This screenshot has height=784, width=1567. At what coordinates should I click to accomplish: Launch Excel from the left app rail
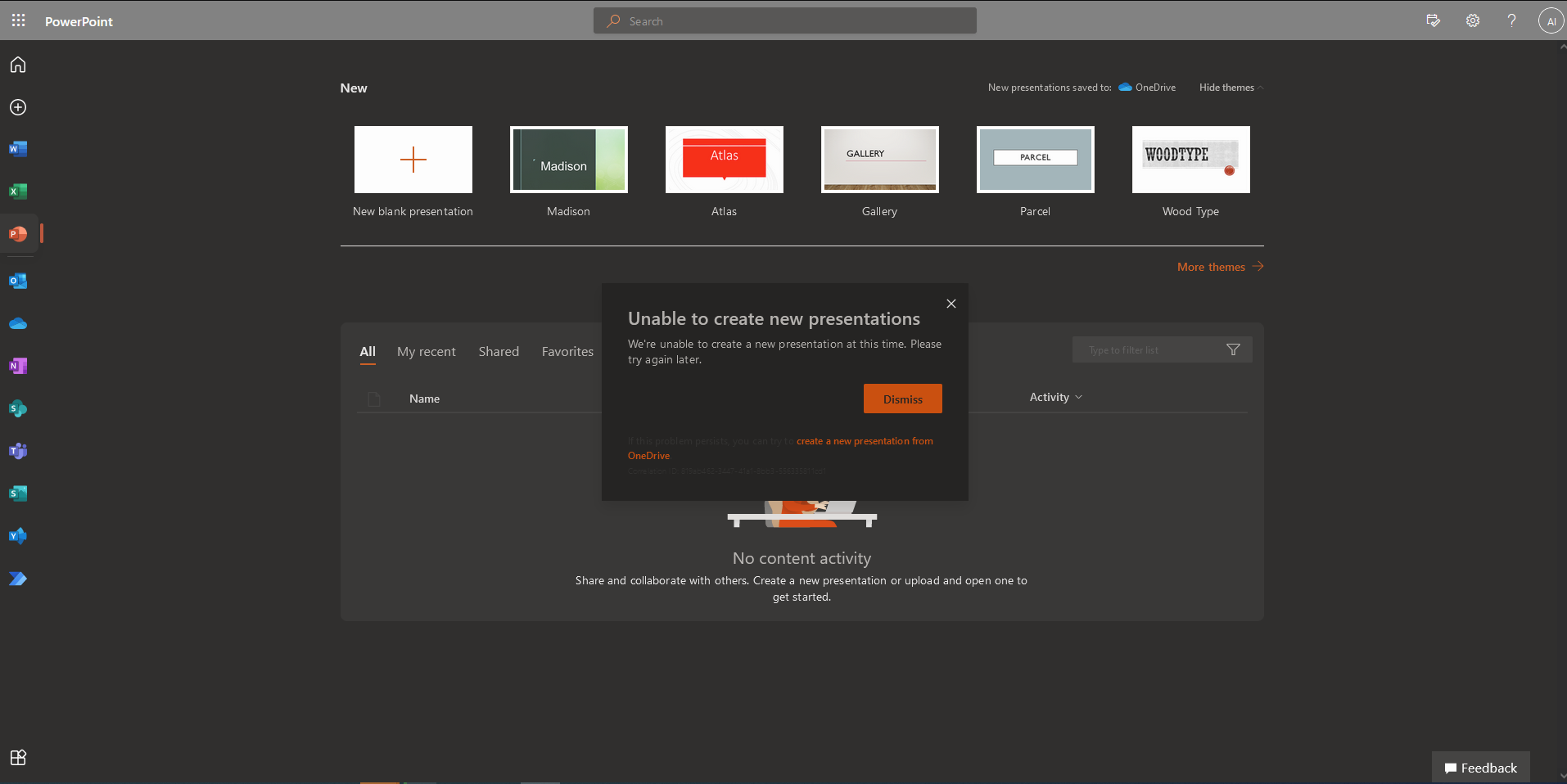[x=18, y=191]
